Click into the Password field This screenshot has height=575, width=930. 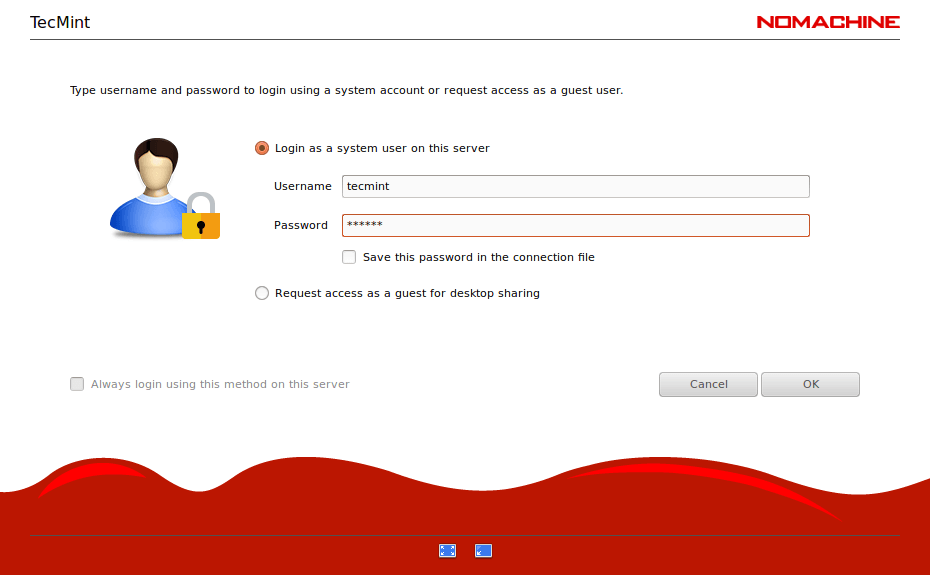tap(575, 225)
